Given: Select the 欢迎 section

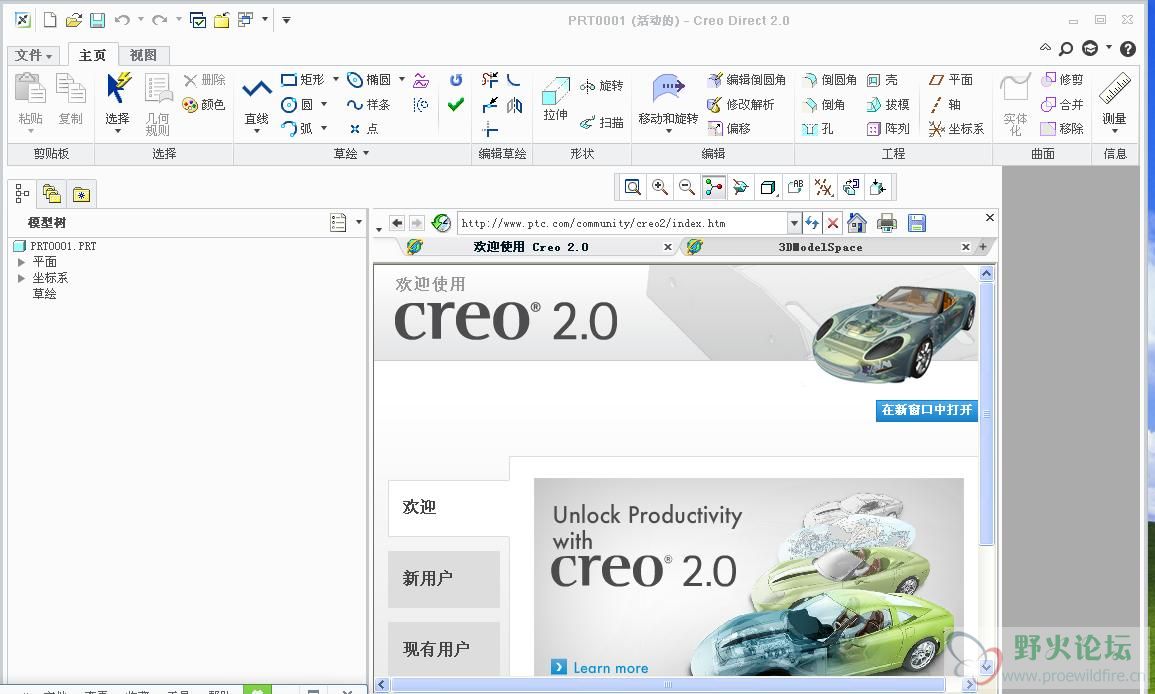Looking at the screenshot, I should [448, 507].
